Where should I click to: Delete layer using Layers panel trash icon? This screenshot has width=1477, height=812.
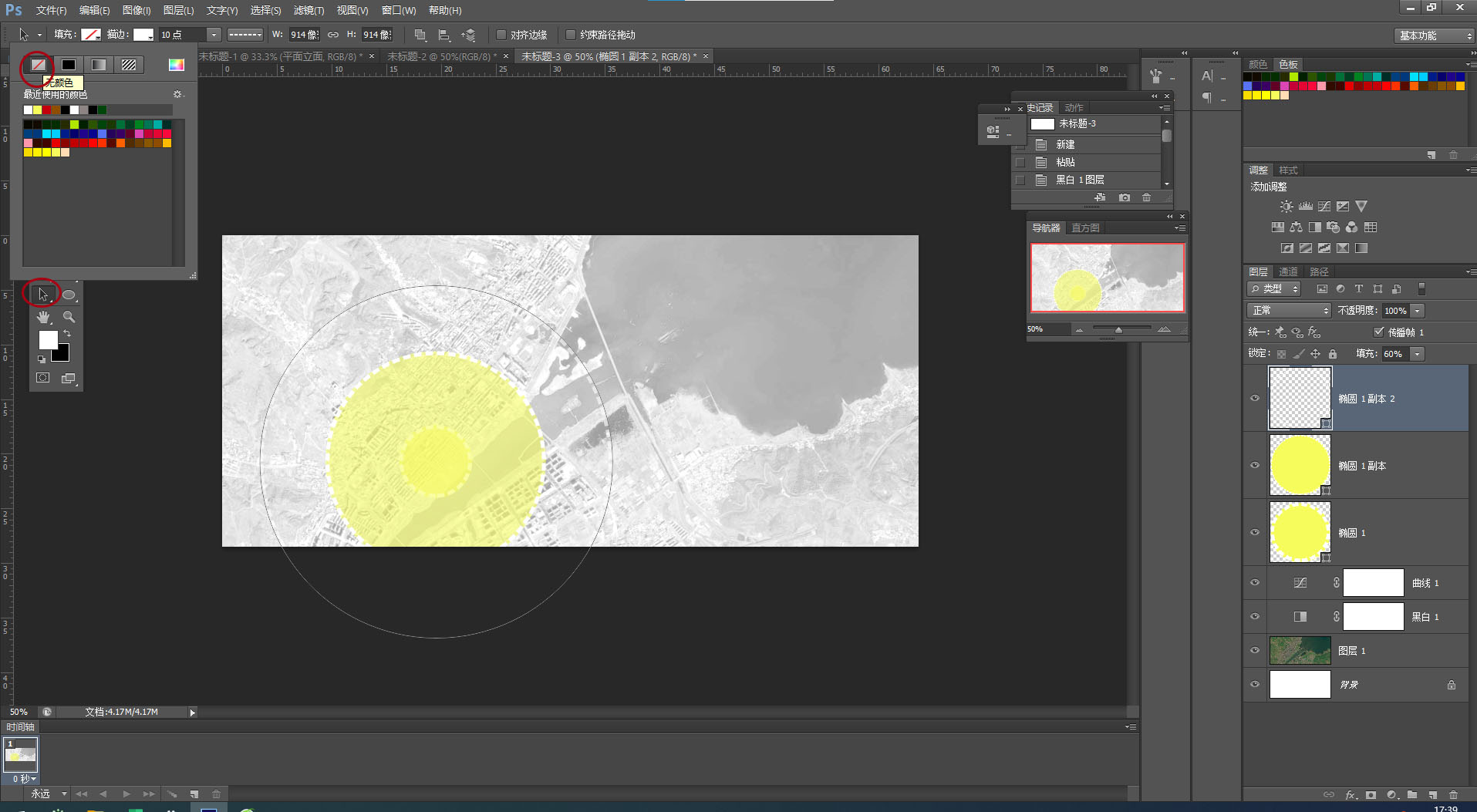(1453, 795)
